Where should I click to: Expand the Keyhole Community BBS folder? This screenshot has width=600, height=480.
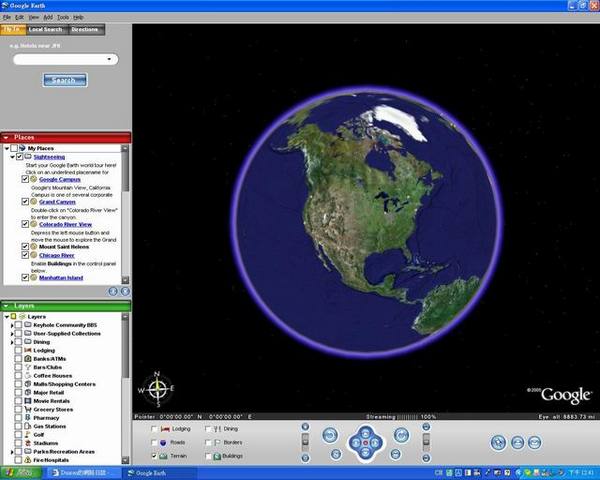click(x=12, y=325)
